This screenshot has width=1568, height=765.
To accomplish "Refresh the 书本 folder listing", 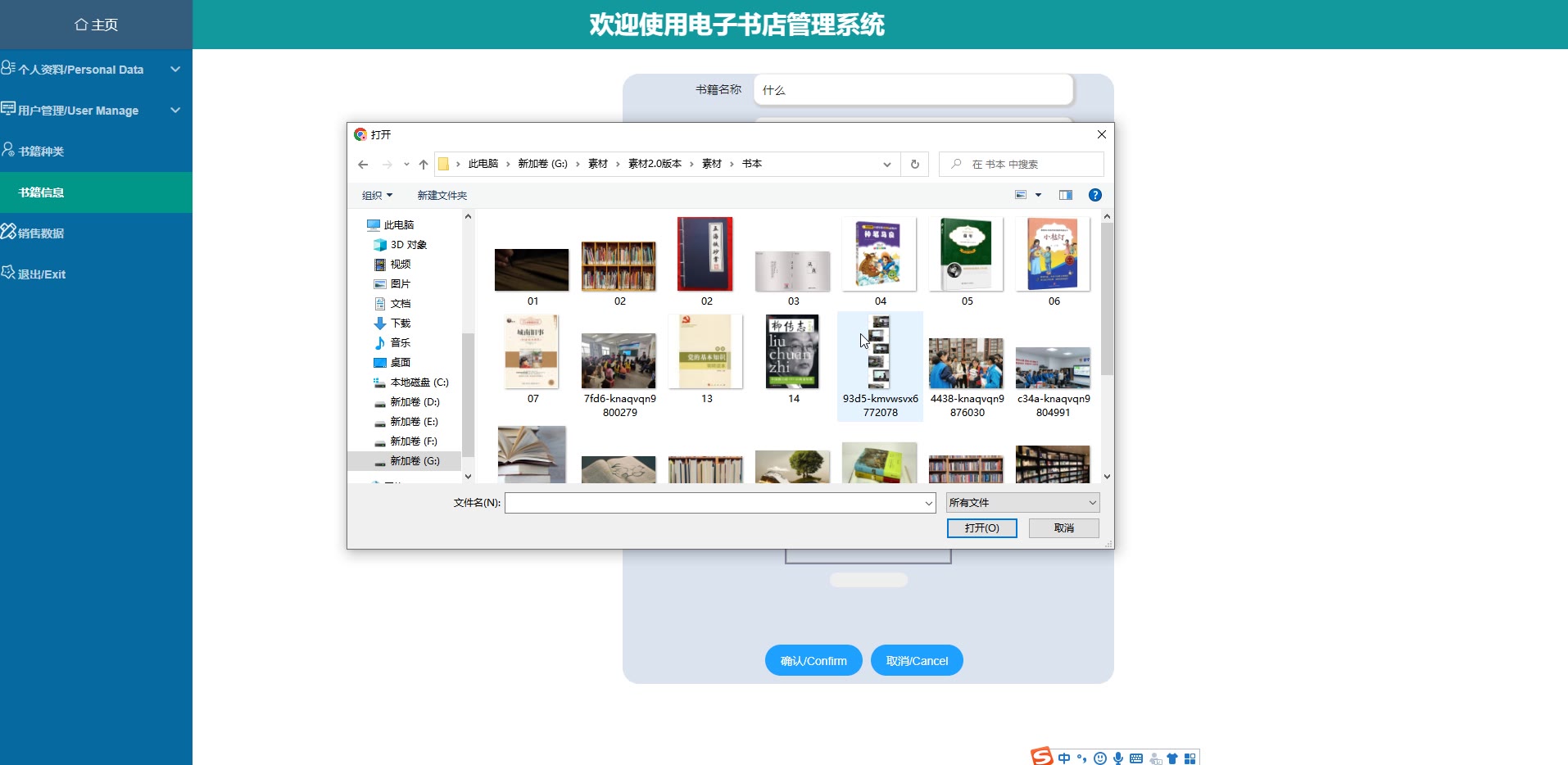I will point(915,165).
